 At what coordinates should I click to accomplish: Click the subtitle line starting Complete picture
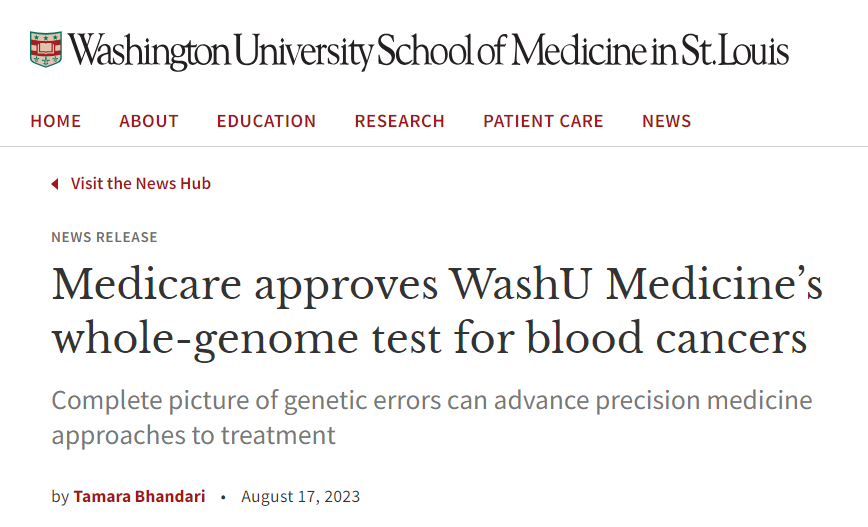pos(431,401)
